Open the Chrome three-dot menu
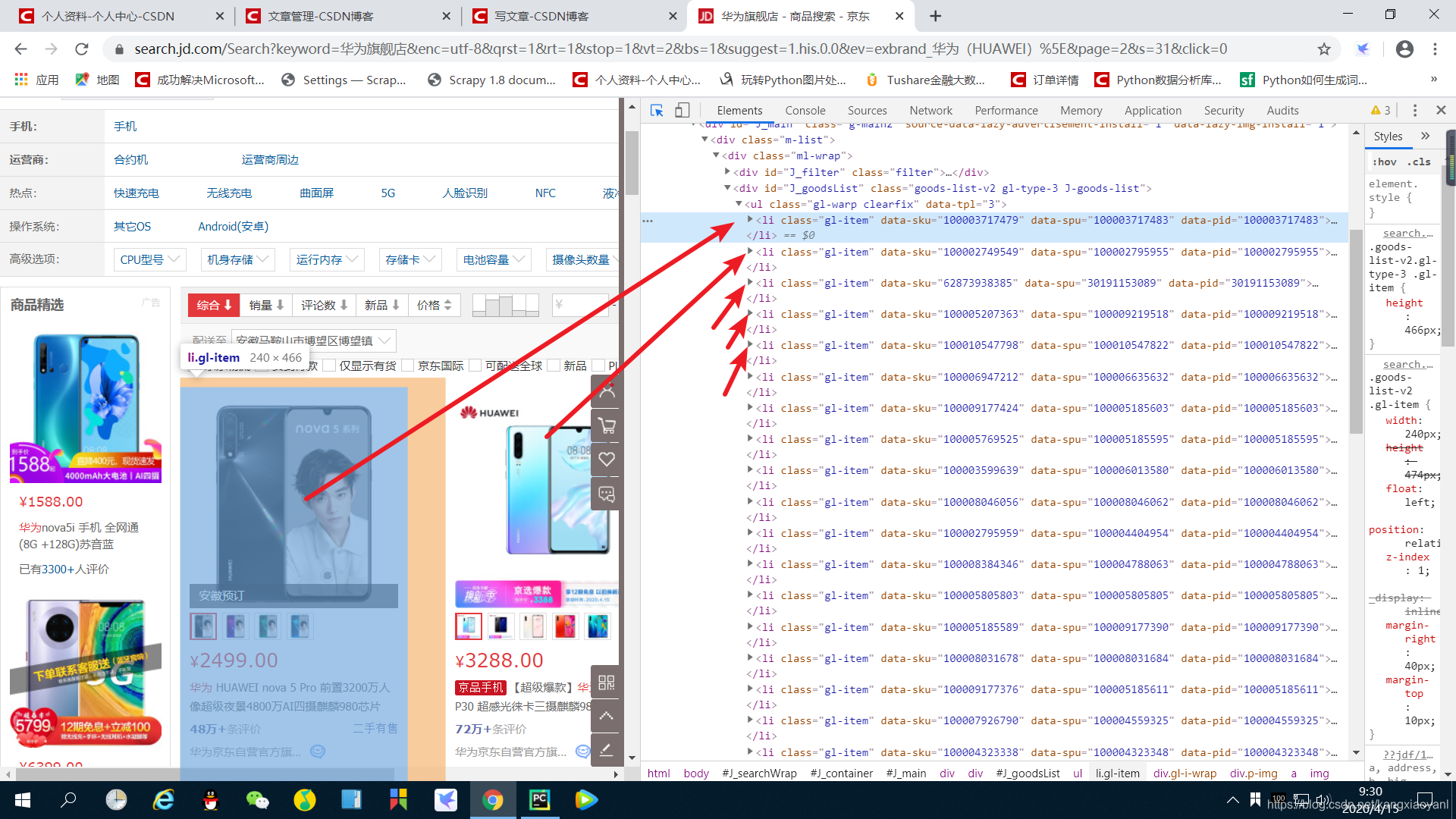Screen dimensions: 1456x819 1435,49
